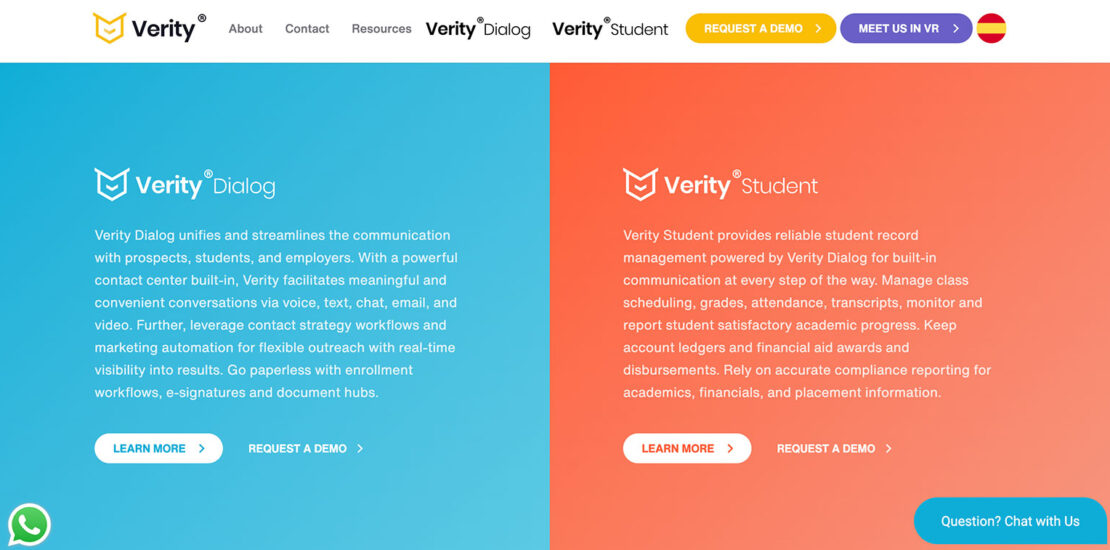Viewport: 1110px width, 550px height.
Task: Open the Contact menu item
Action: pos(307,28)
